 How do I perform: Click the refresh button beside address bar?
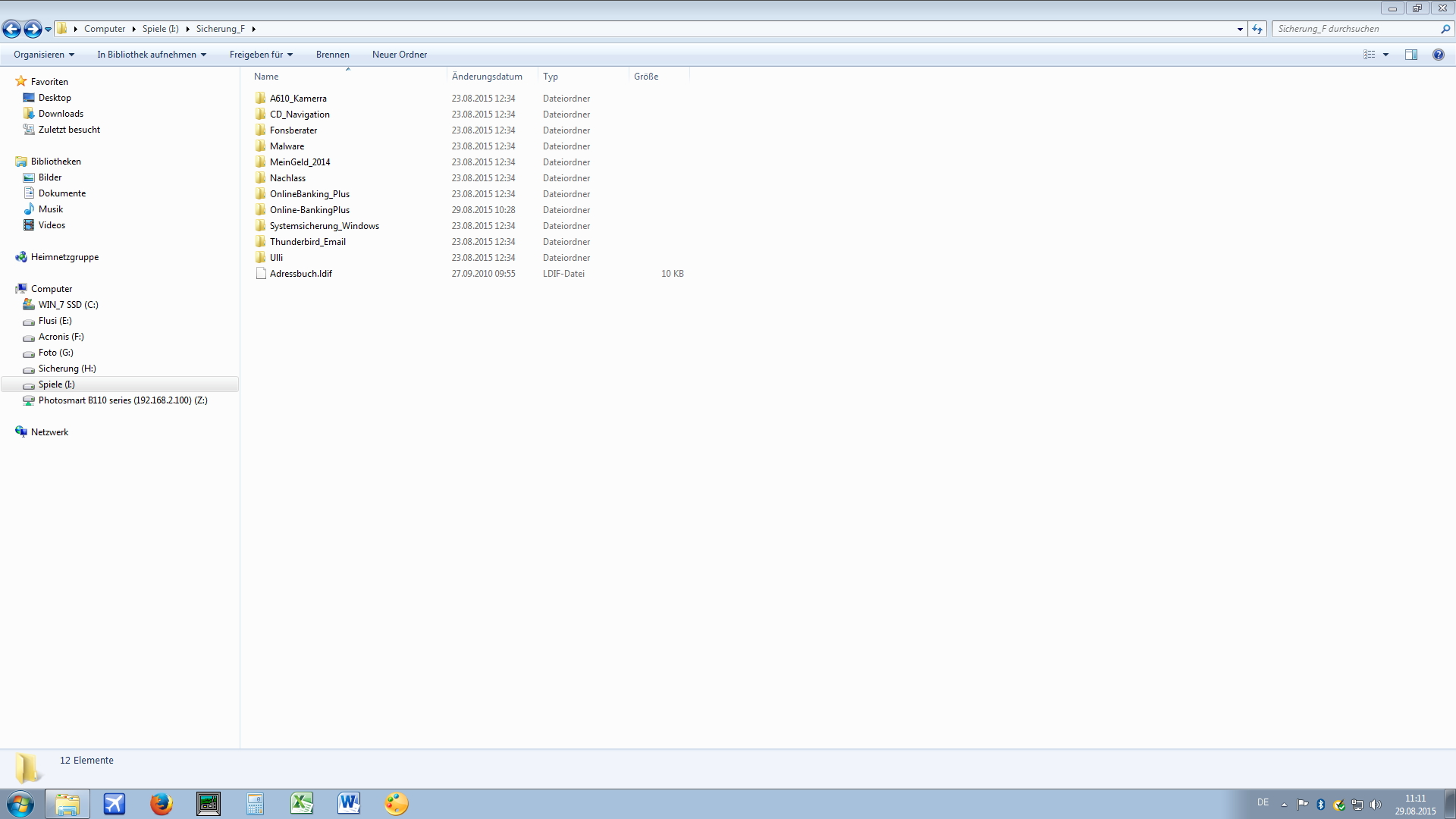click(1258, 29)
